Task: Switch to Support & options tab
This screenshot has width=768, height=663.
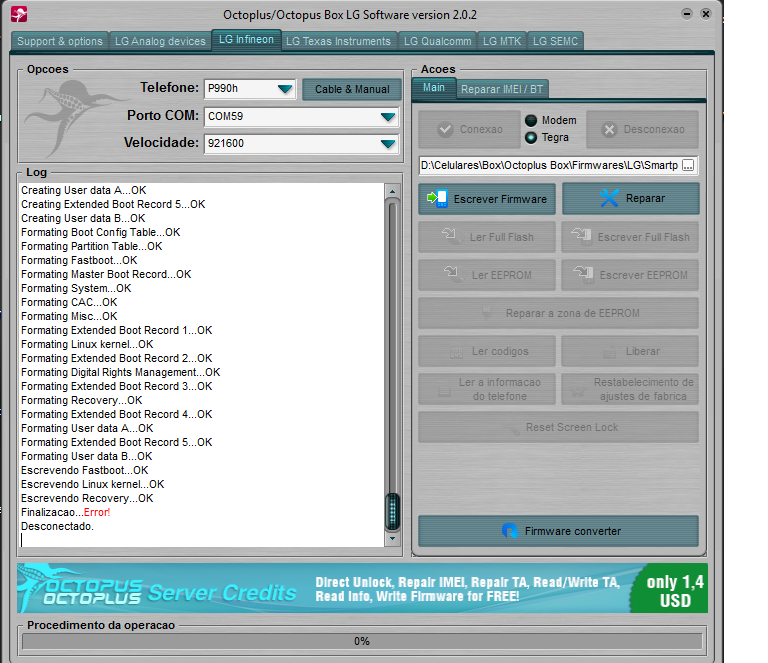Action: (60, 41)
